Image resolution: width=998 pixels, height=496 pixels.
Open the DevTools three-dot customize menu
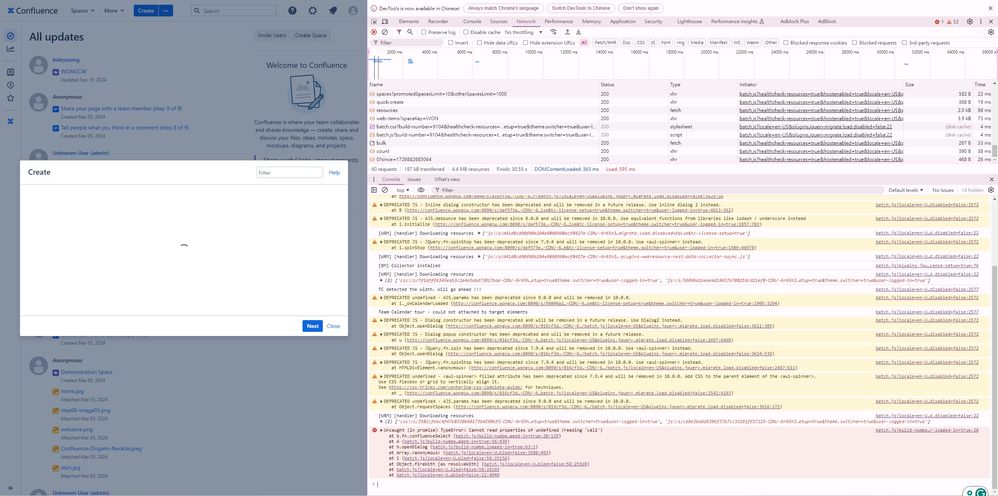pyautogui.click(x=981, y=21)
